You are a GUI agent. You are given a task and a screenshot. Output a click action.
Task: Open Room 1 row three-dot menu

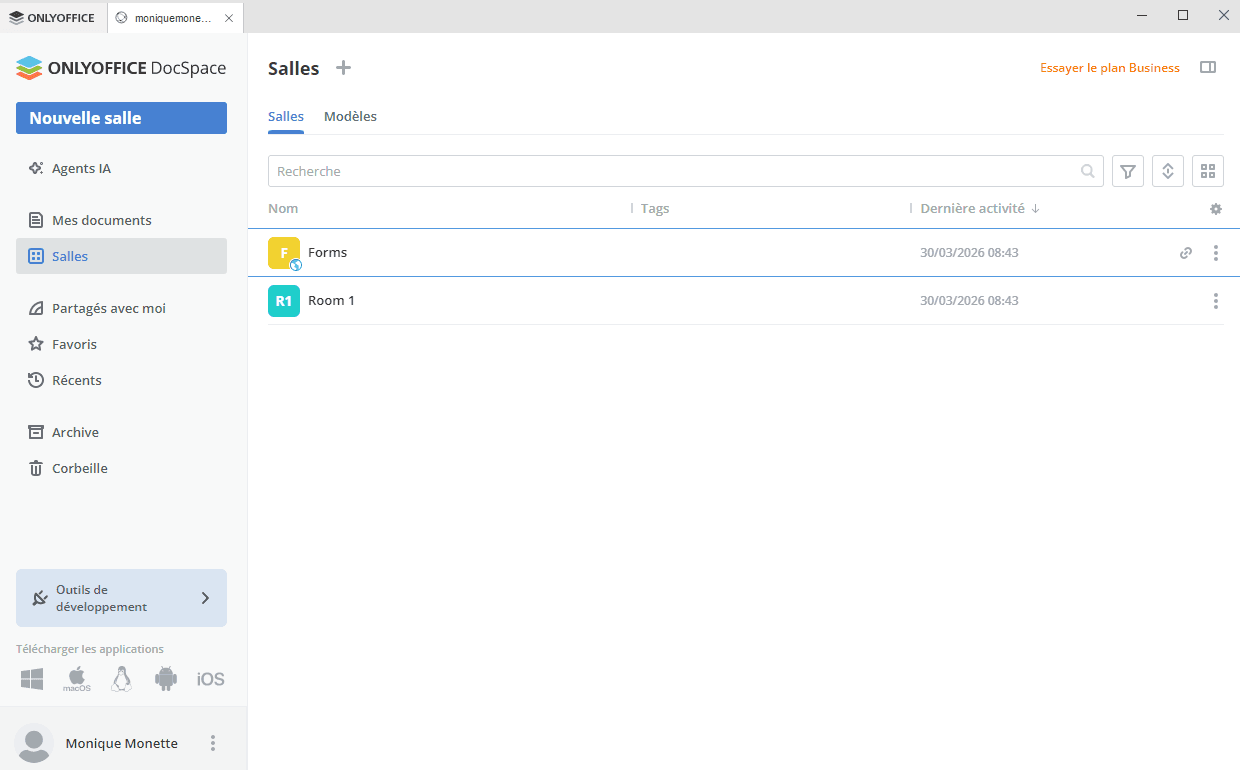1215,301
